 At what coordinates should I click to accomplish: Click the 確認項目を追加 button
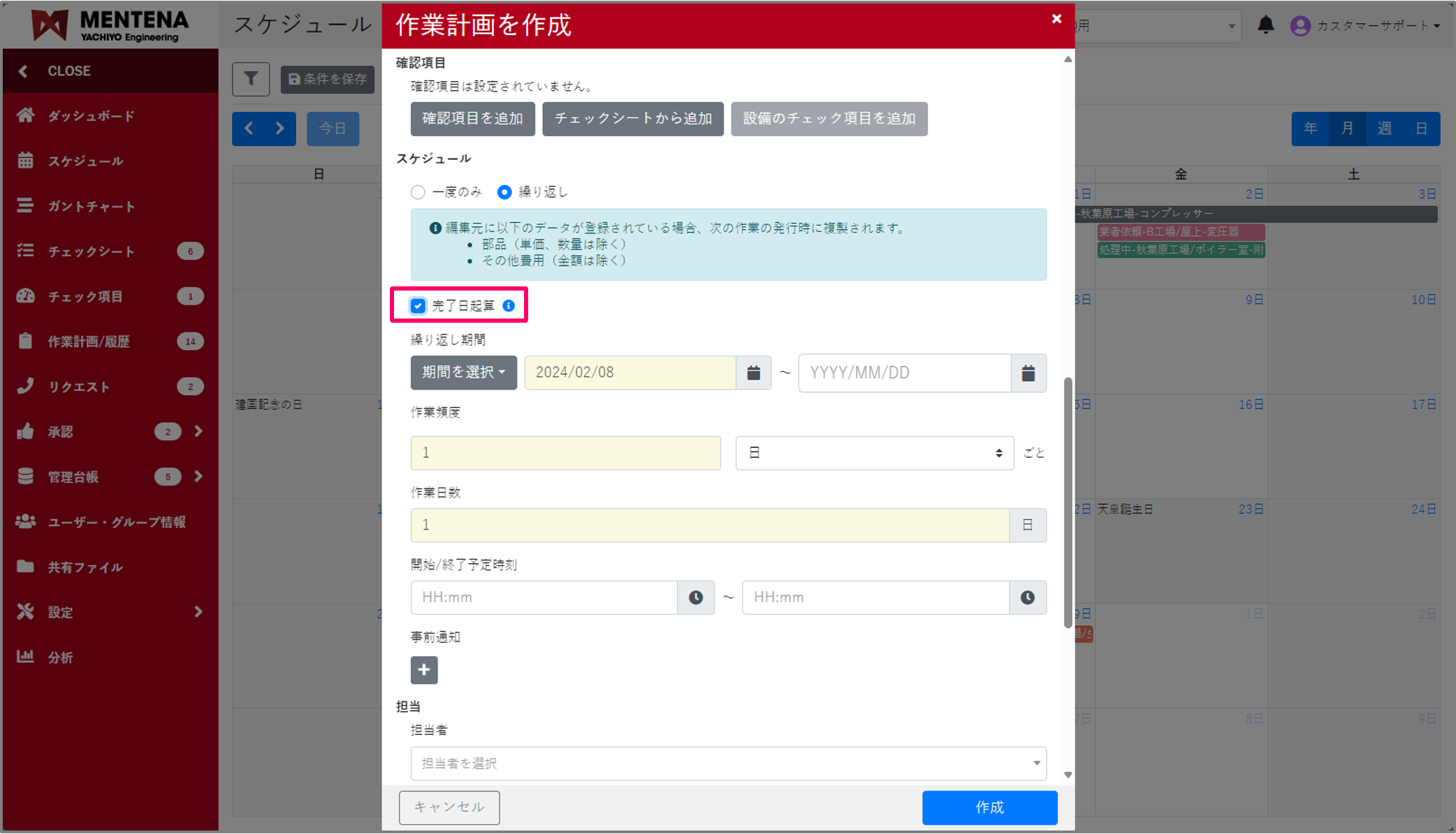point(472,119)
